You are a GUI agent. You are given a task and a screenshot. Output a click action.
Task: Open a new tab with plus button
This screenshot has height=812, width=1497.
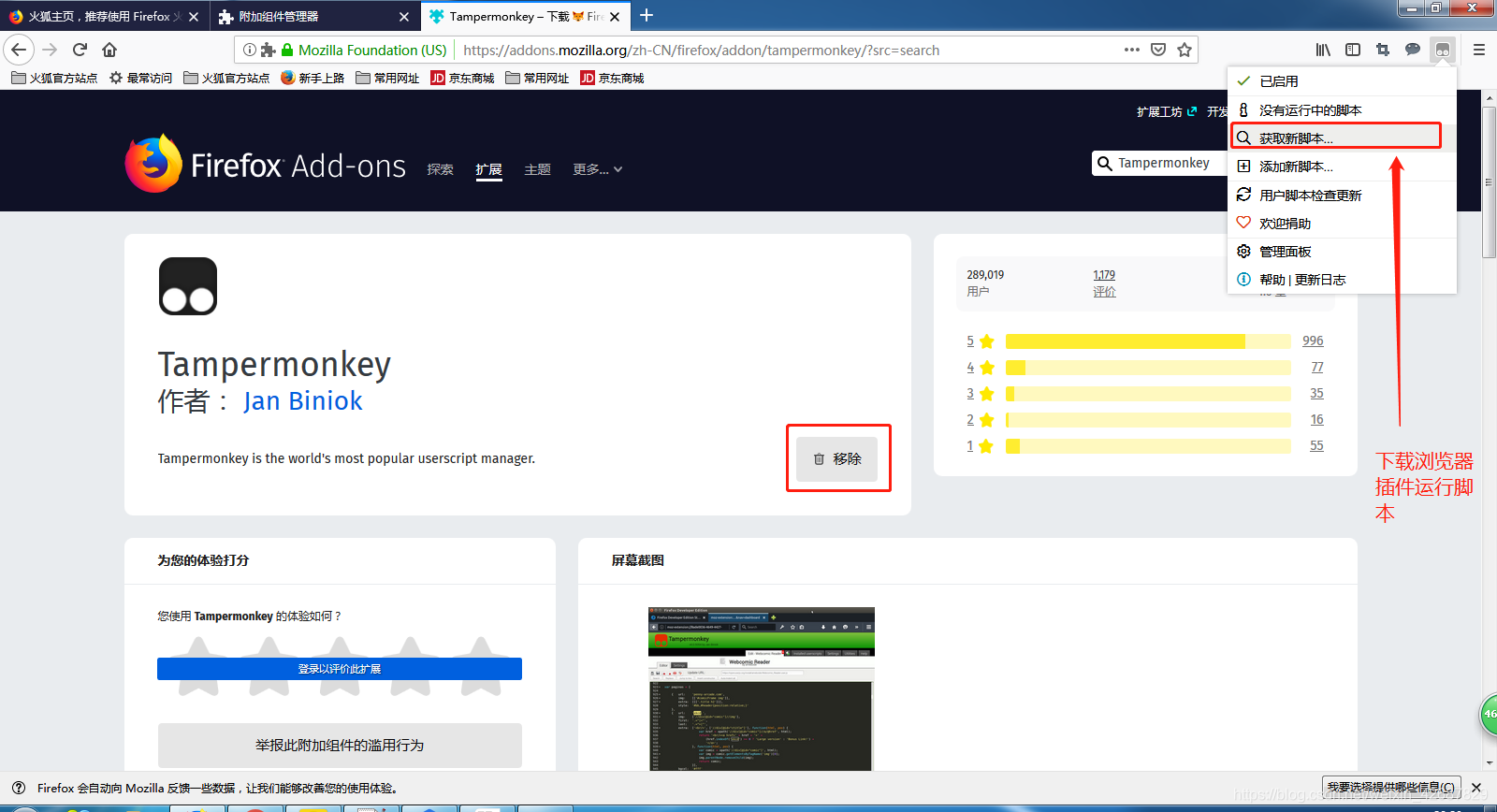647,15
